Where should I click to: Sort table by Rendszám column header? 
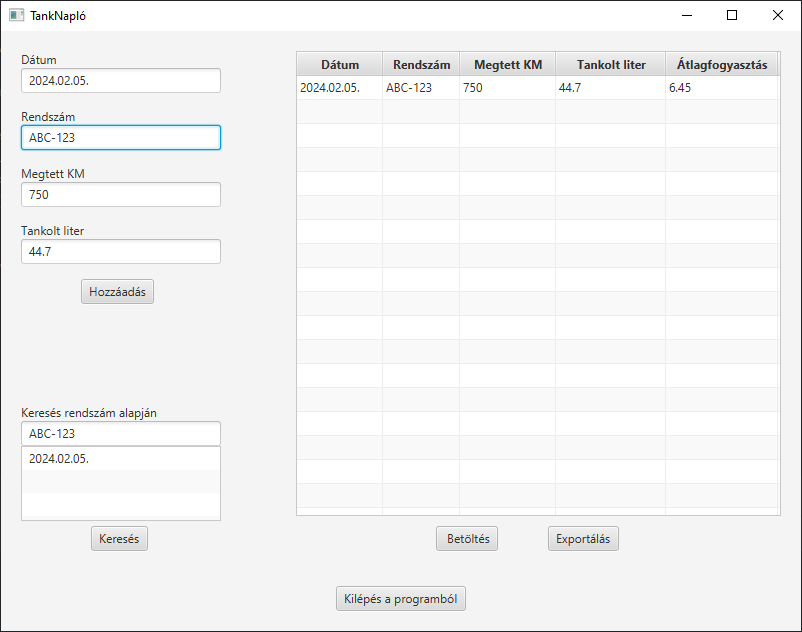click(x=421, y=65)
